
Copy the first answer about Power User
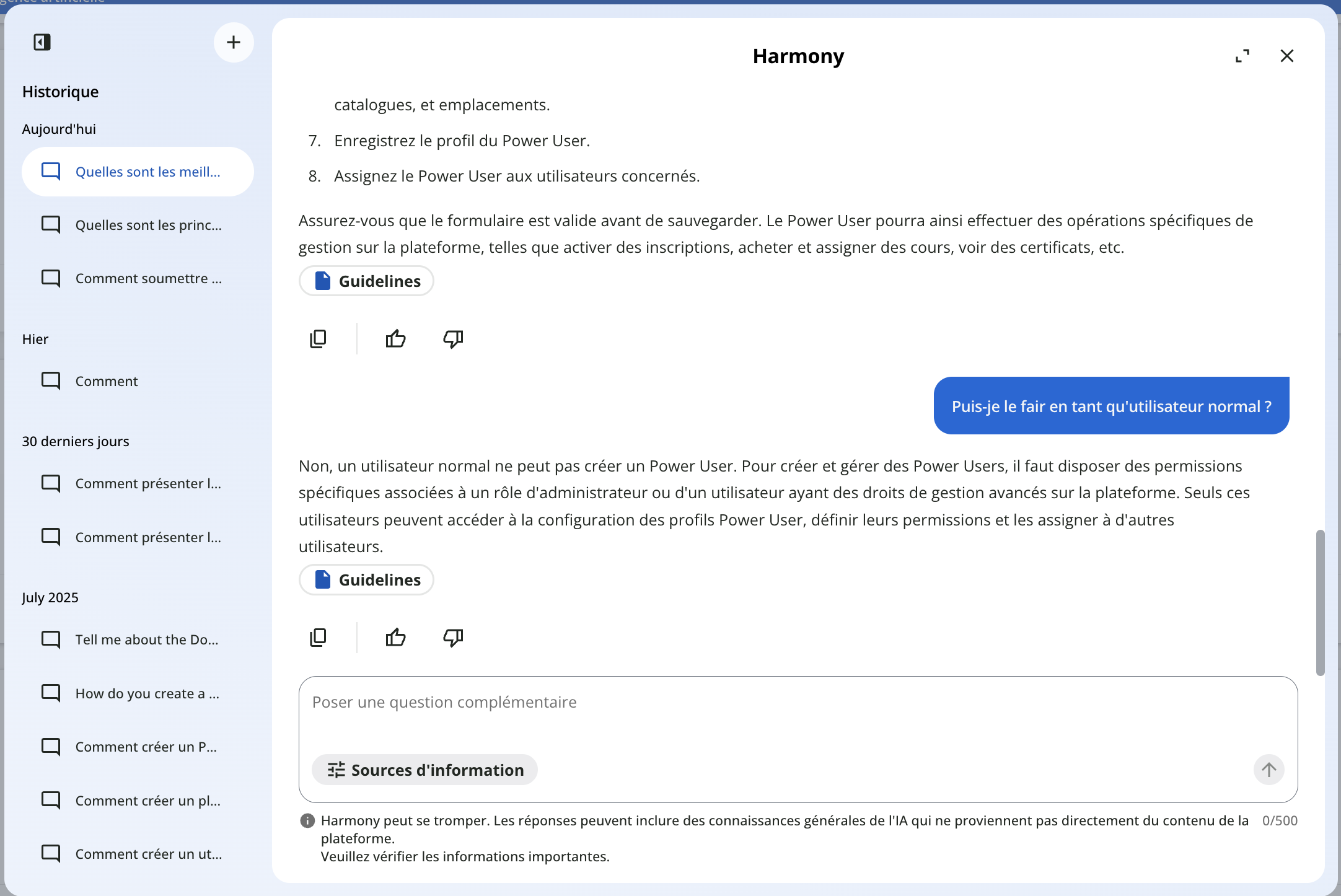point(318,339)
